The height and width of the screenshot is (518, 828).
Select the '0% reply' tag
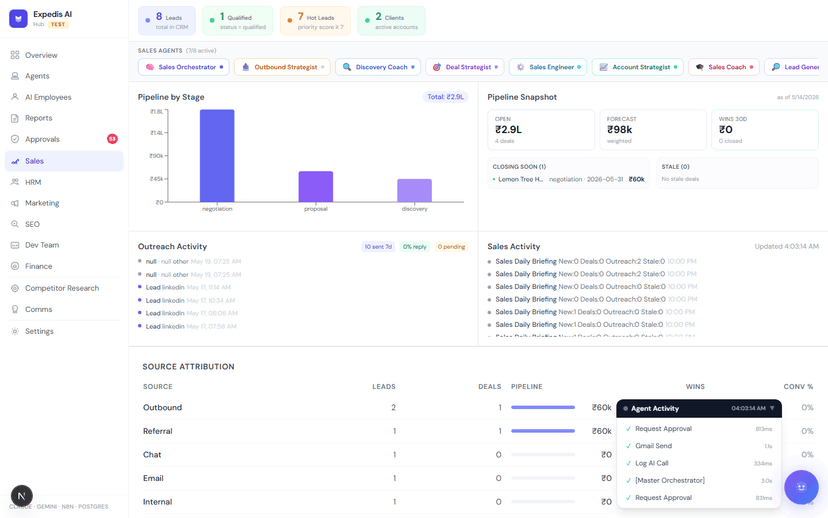point(415,247)
